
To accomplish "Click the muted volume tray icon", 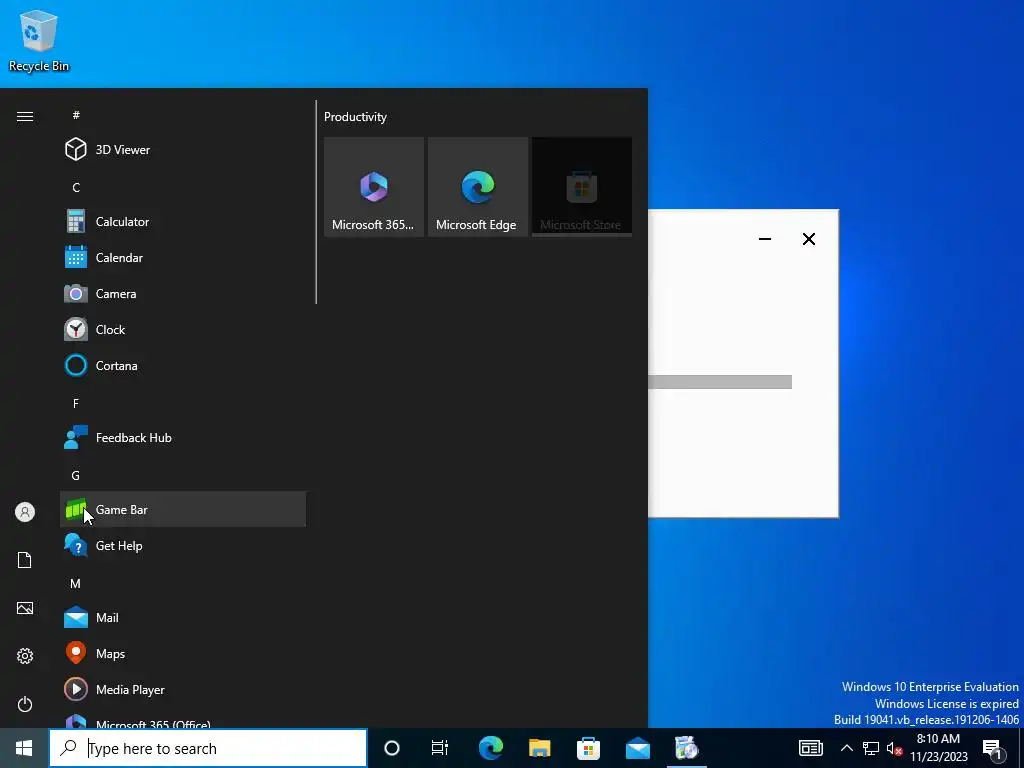I will tap(895, 748).
